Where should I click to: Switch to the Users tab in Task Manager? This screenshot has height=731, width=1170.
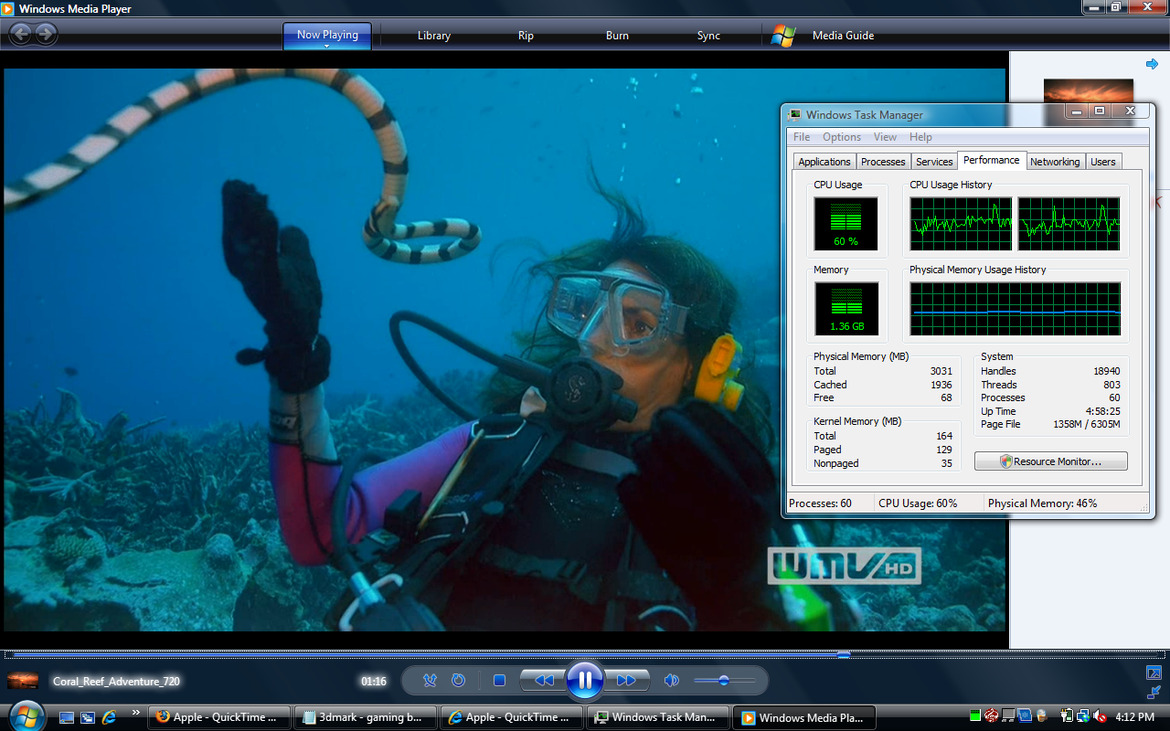coord(1103,162)
